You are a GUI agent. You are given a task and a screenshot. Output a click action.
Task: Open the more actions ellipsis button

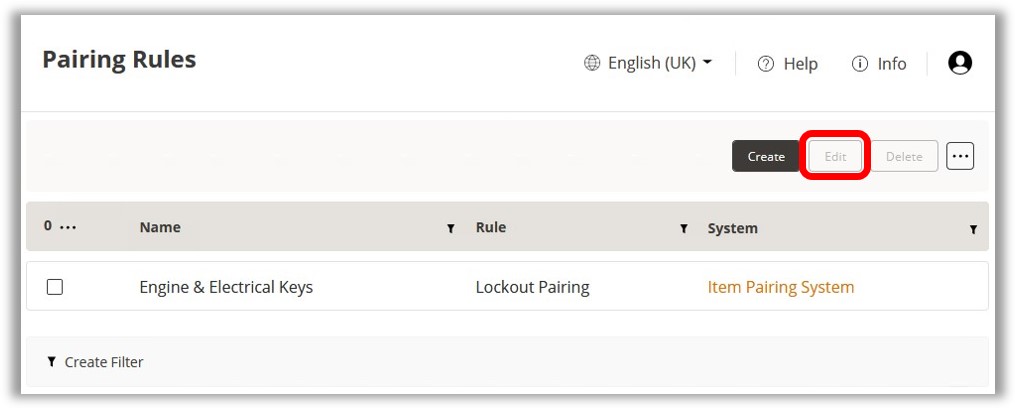(x=960, y=156)
